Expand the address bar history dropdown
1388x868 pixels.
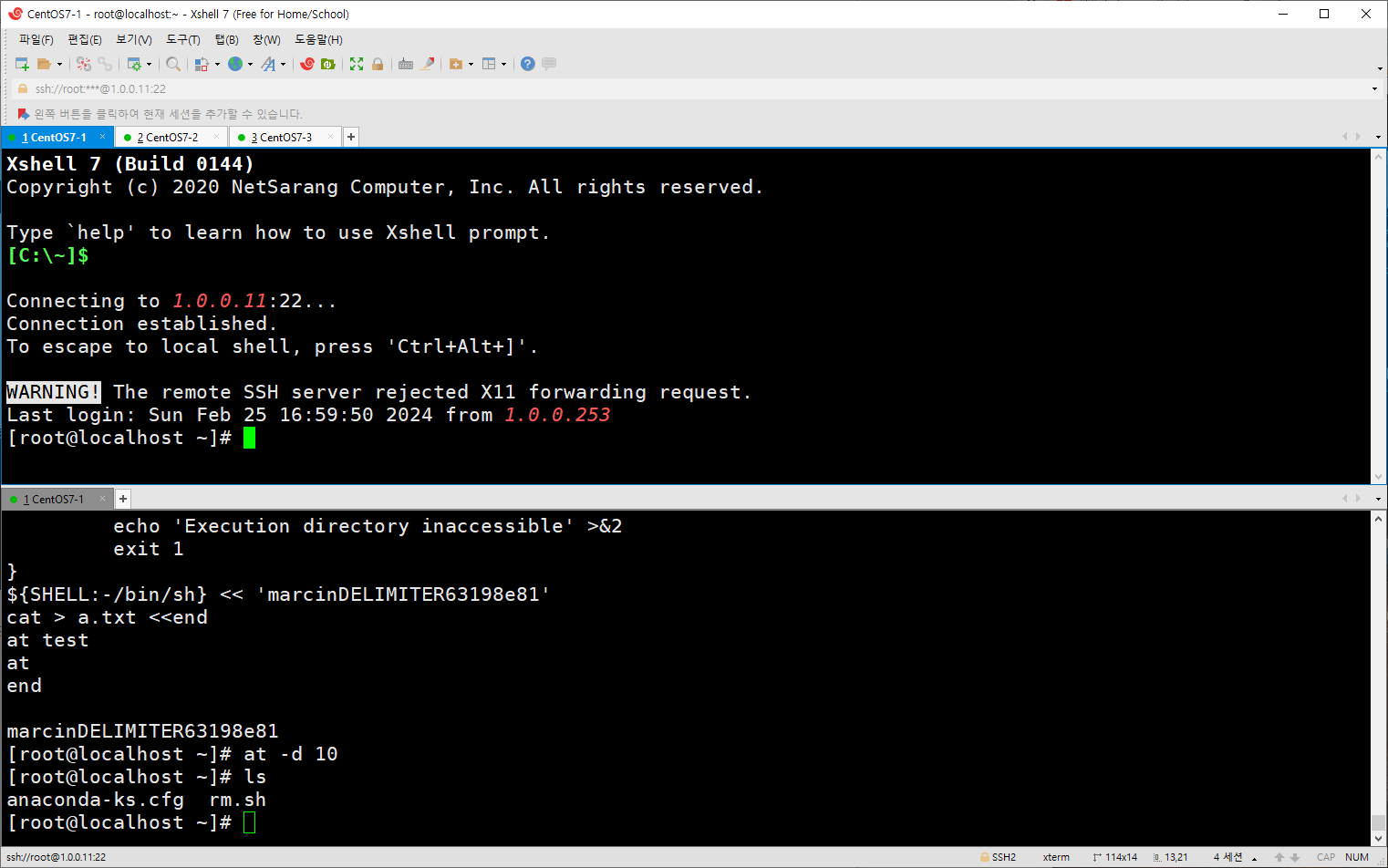pos(1374,88)
